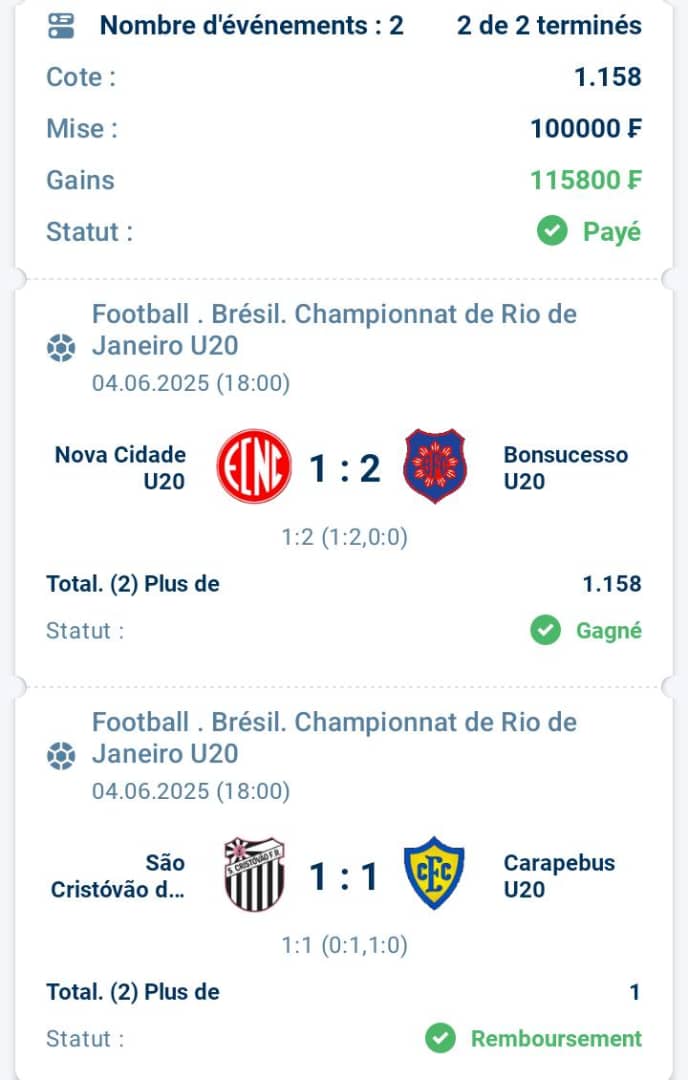Tap the Bonsucesso U20 team name
Viewport: 688px width, 1080px height.
point(565,468)
